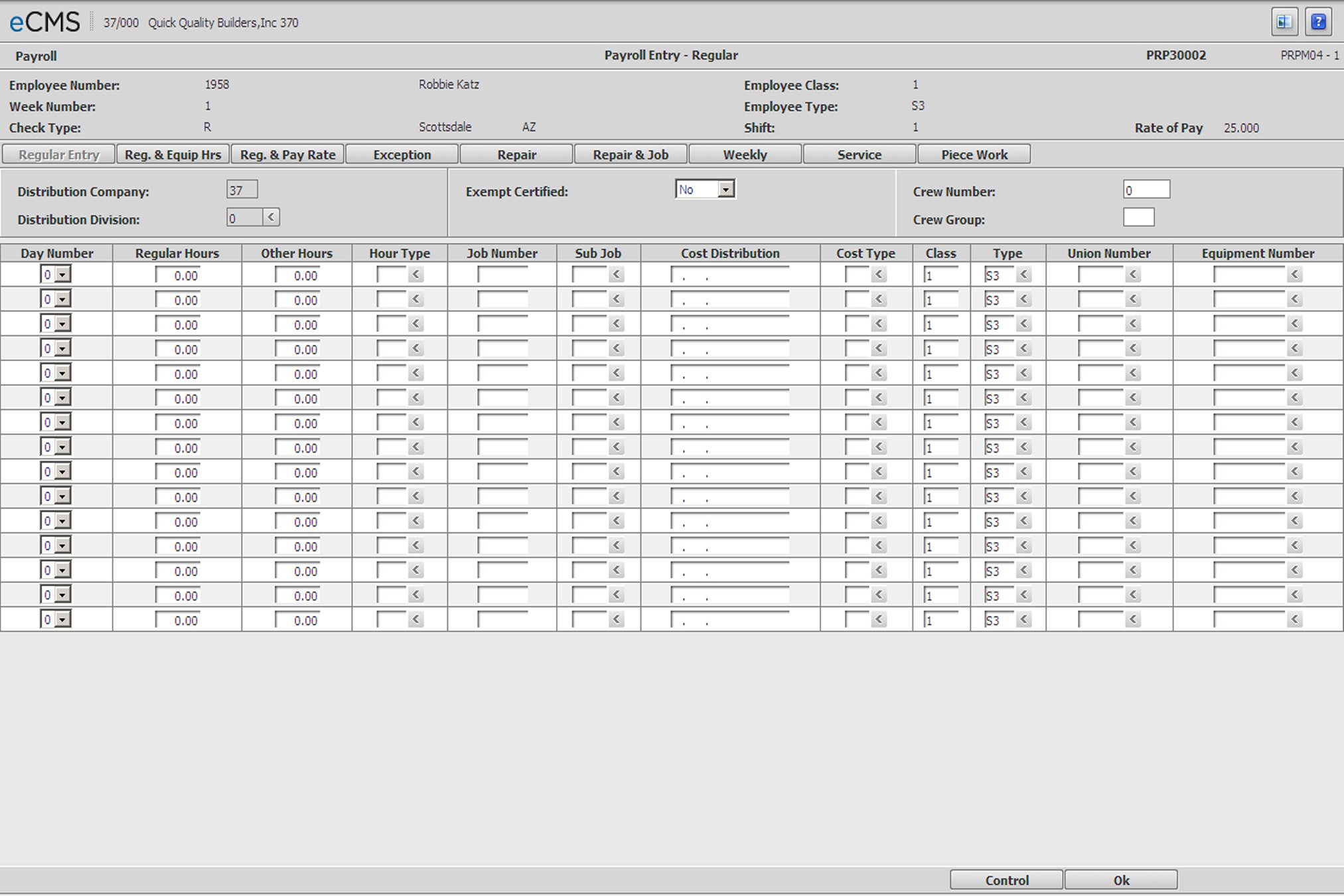Switch to the Exception tab
The image size is (1344, 896).
(x=402, y=154)
